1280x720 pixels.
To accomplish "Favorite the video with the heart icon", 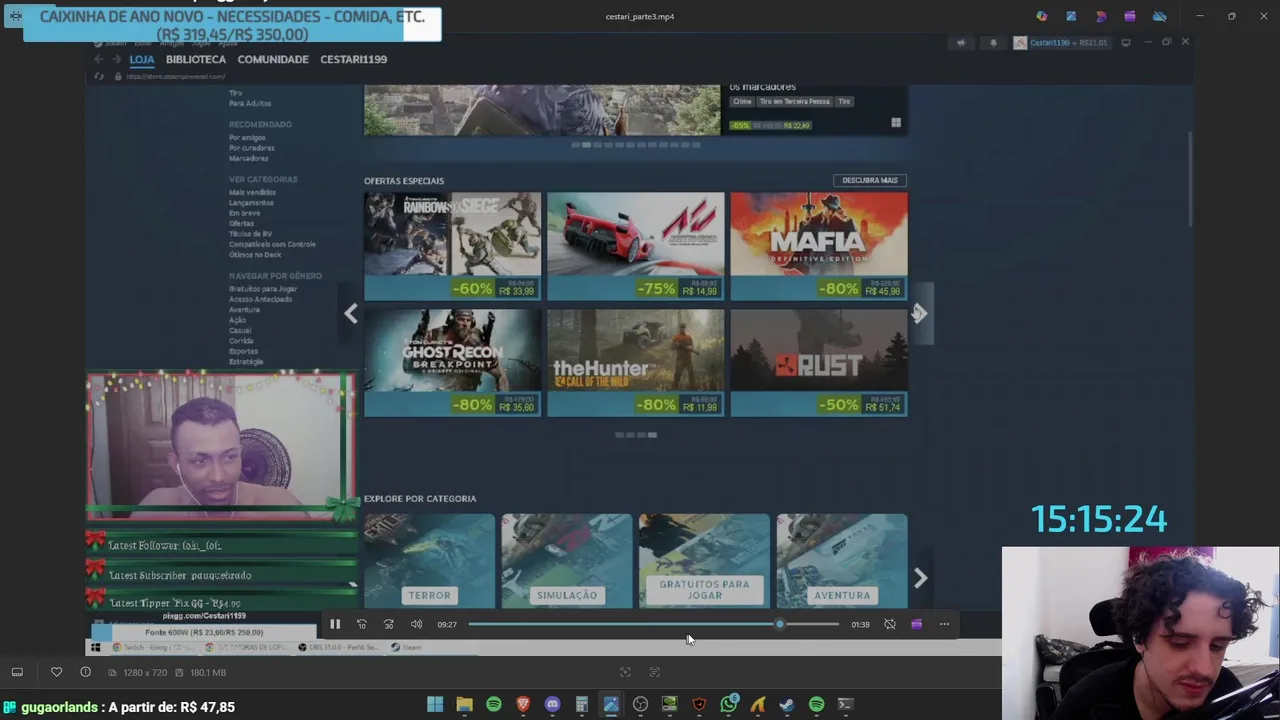I will (x=56, y=672).
